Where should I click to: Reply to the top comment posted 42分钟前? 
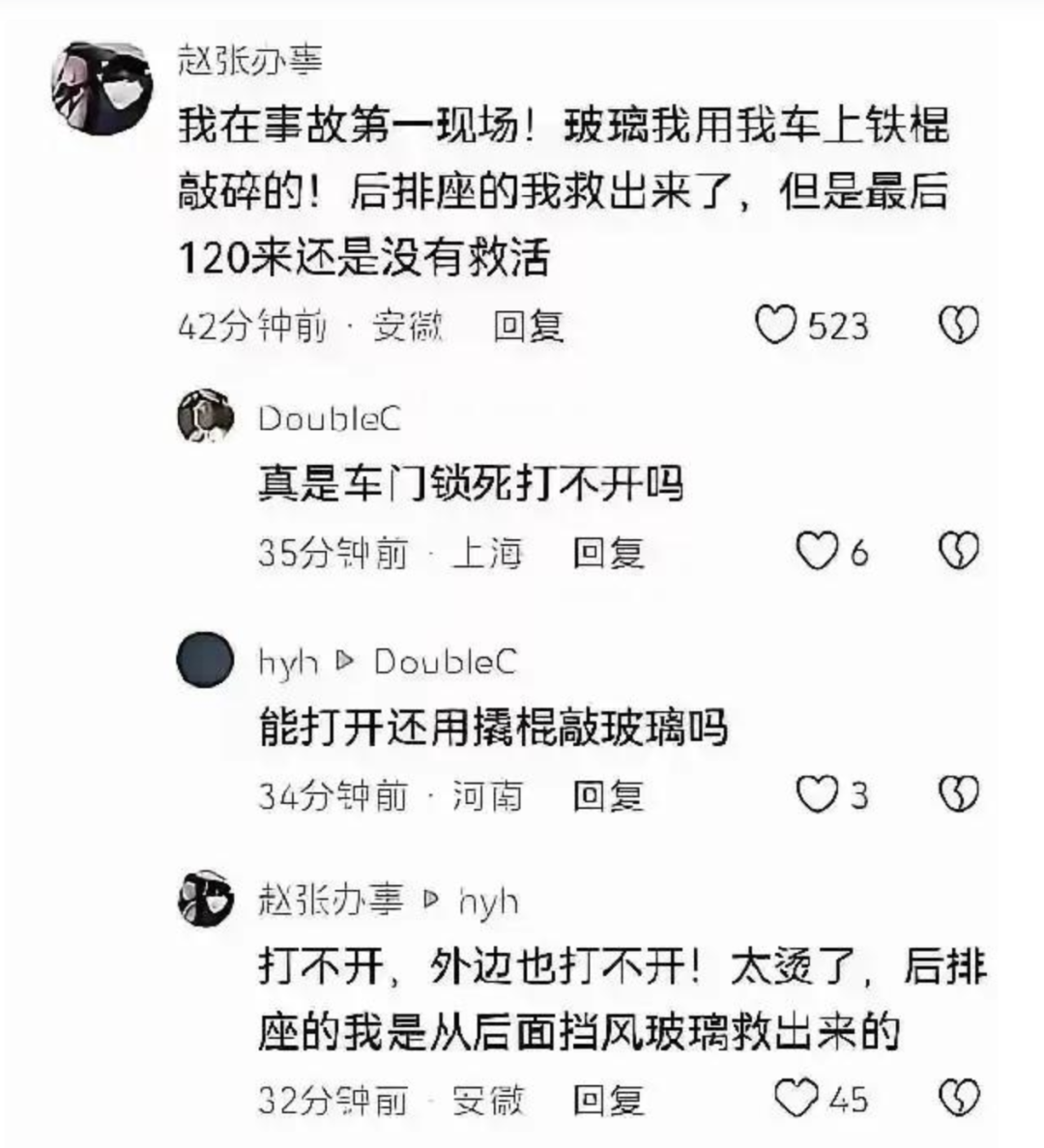pos(528,327)
